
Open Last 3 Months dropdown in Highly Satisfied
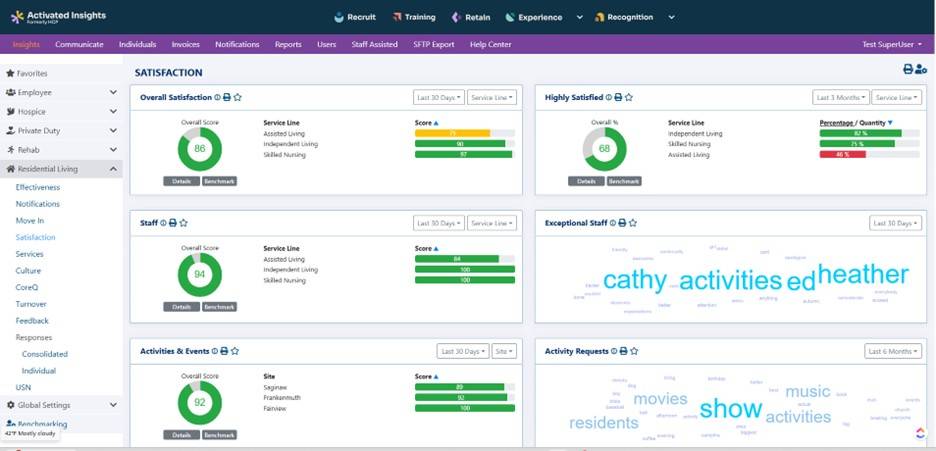[840, 97]
